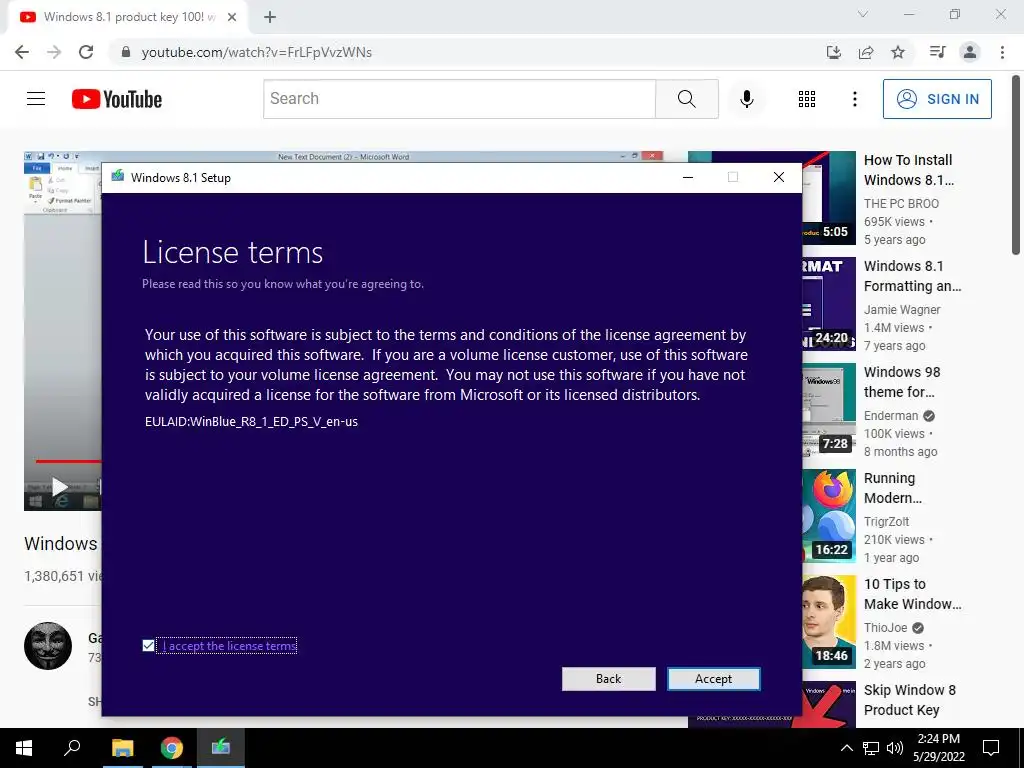
Task: Open 10 Tips to Make Windows video
Action: coord(912,594)
